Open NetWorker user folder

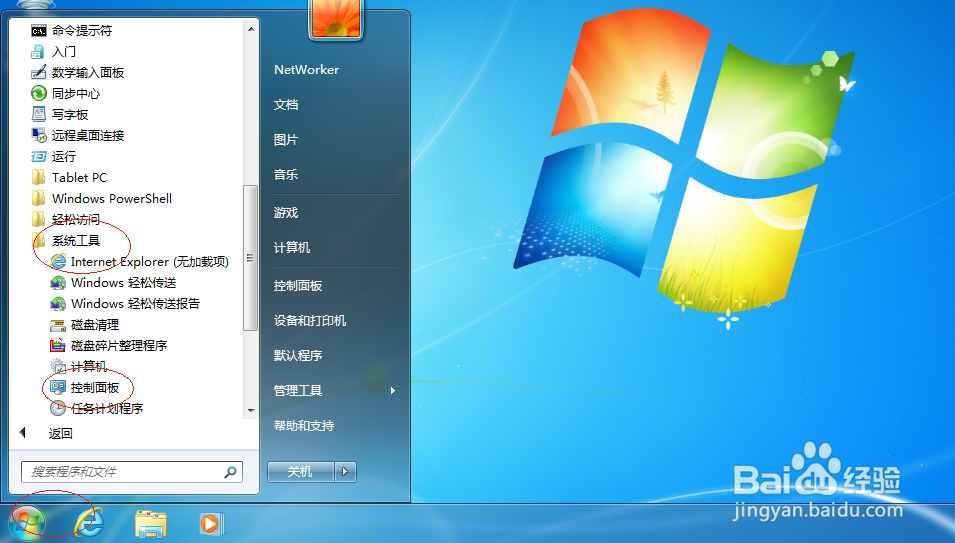point(306,69)
